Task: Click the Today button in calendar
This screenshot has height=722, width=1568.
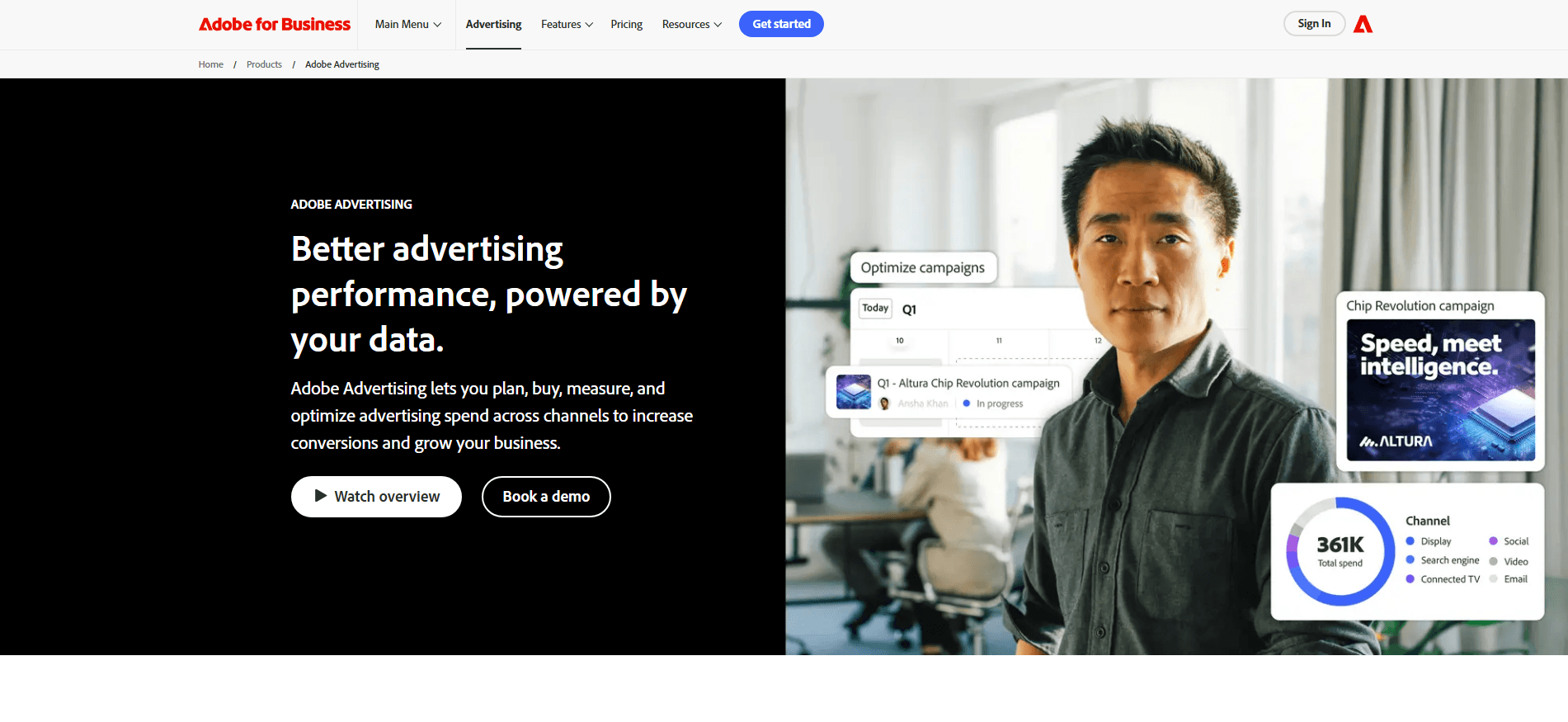Action: click(875, 308)
